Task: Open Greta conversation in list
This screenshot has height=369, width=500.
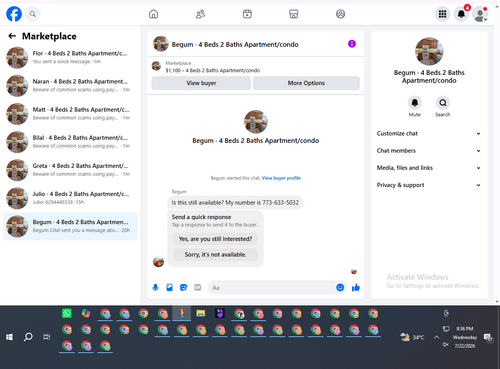Action: pos(70,170)
